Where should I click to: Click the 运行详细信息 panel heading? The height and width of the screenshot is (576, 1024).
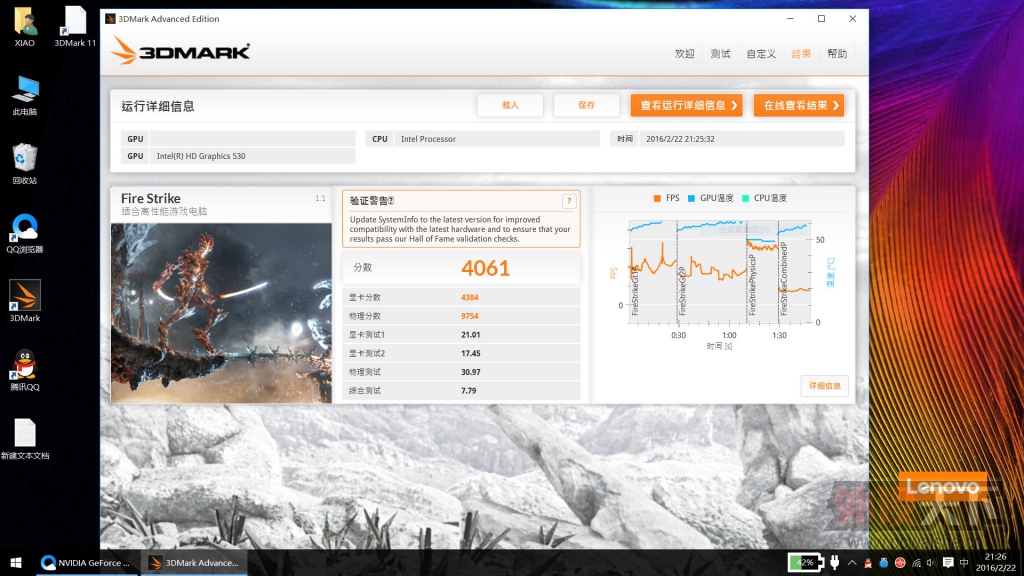pos(157,106)
